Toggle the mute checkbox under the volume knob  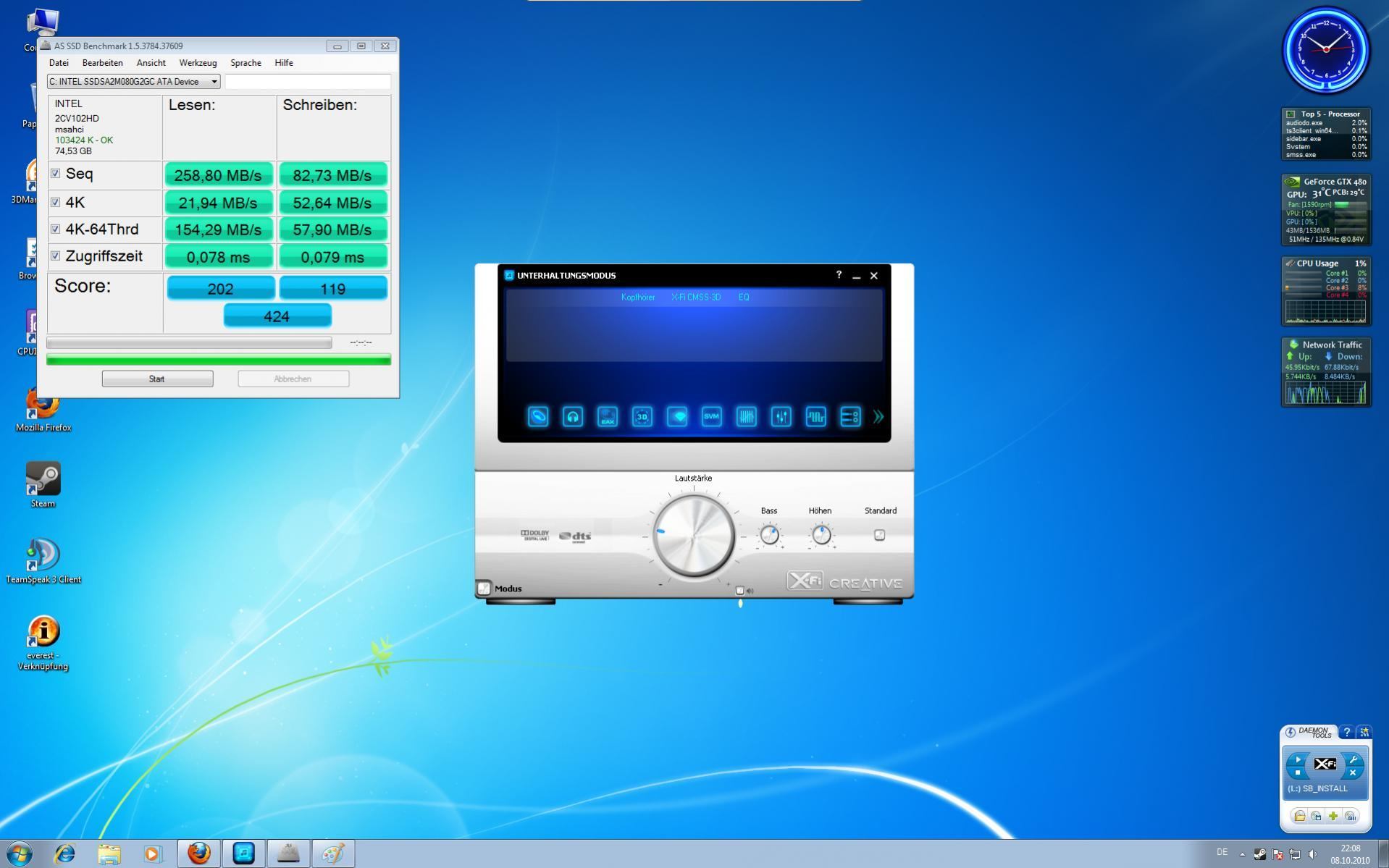coord(740,591)
